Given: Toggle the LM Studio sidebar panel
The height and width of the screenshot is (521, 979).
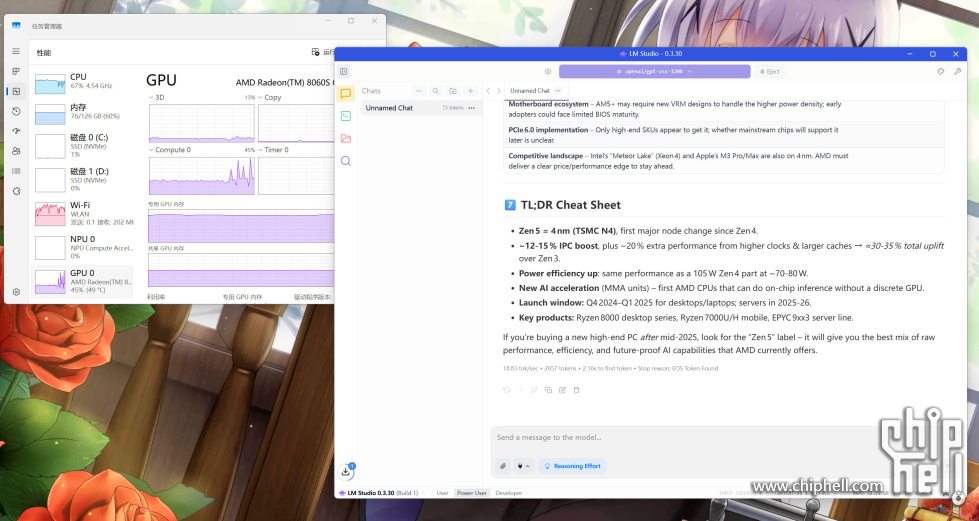Looking at the screenshot, I should point(344,71).
